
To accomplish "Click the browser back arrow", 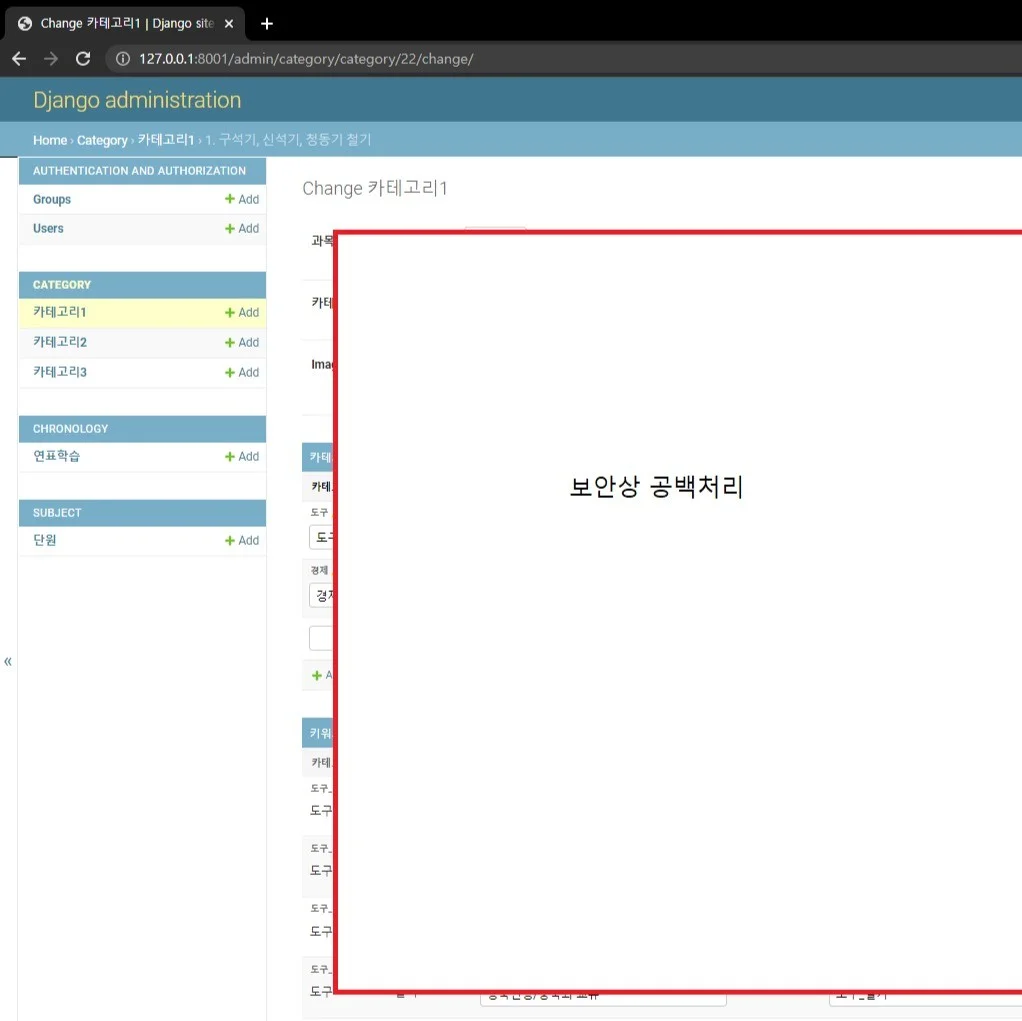I will click(x=19, y=59).
